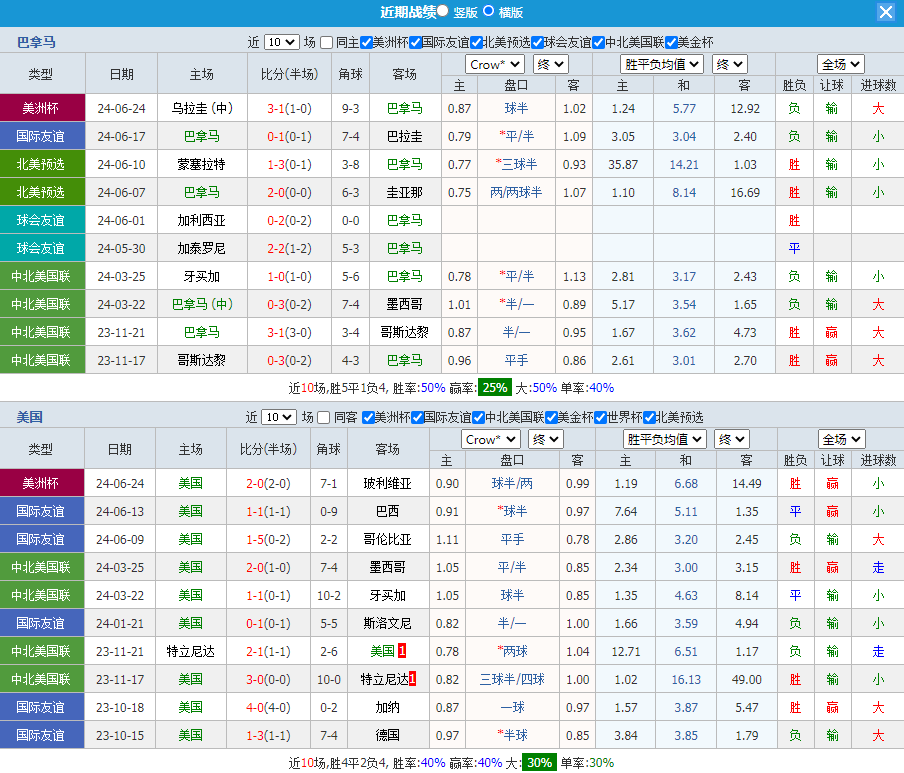Click the red card badge beside 美国 away team

[401, 651]
